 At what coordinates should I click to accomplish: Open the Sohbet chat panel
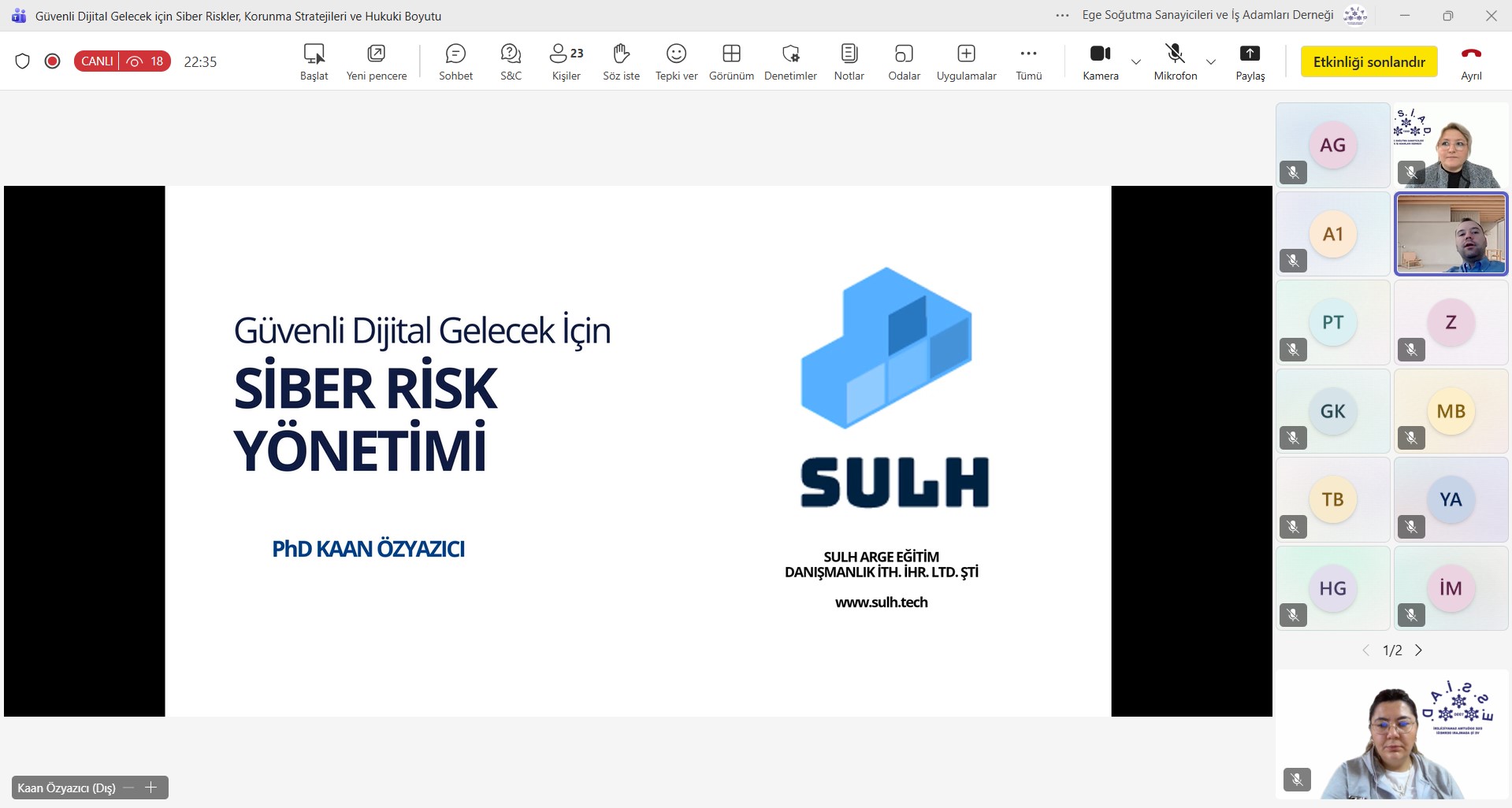click(455, 62)
